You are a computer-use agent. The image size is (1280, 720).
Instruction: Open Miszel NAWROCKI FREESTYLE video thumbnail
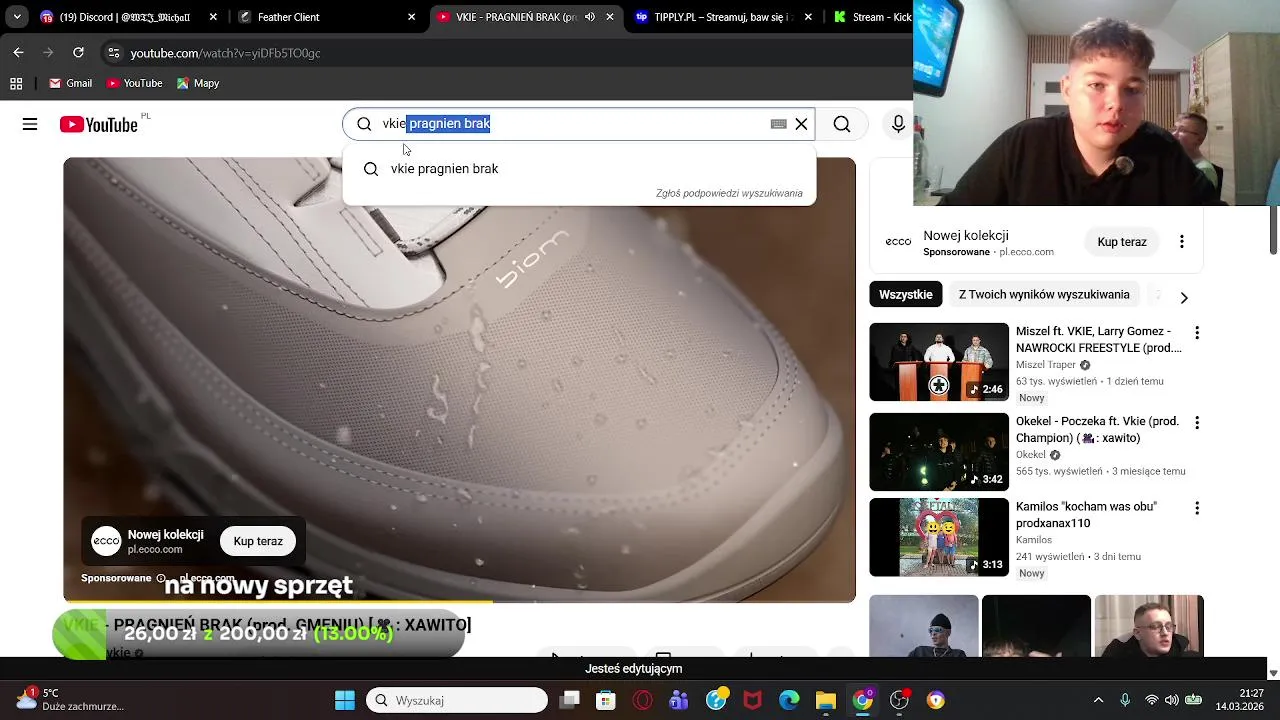[x=939, y=362]
